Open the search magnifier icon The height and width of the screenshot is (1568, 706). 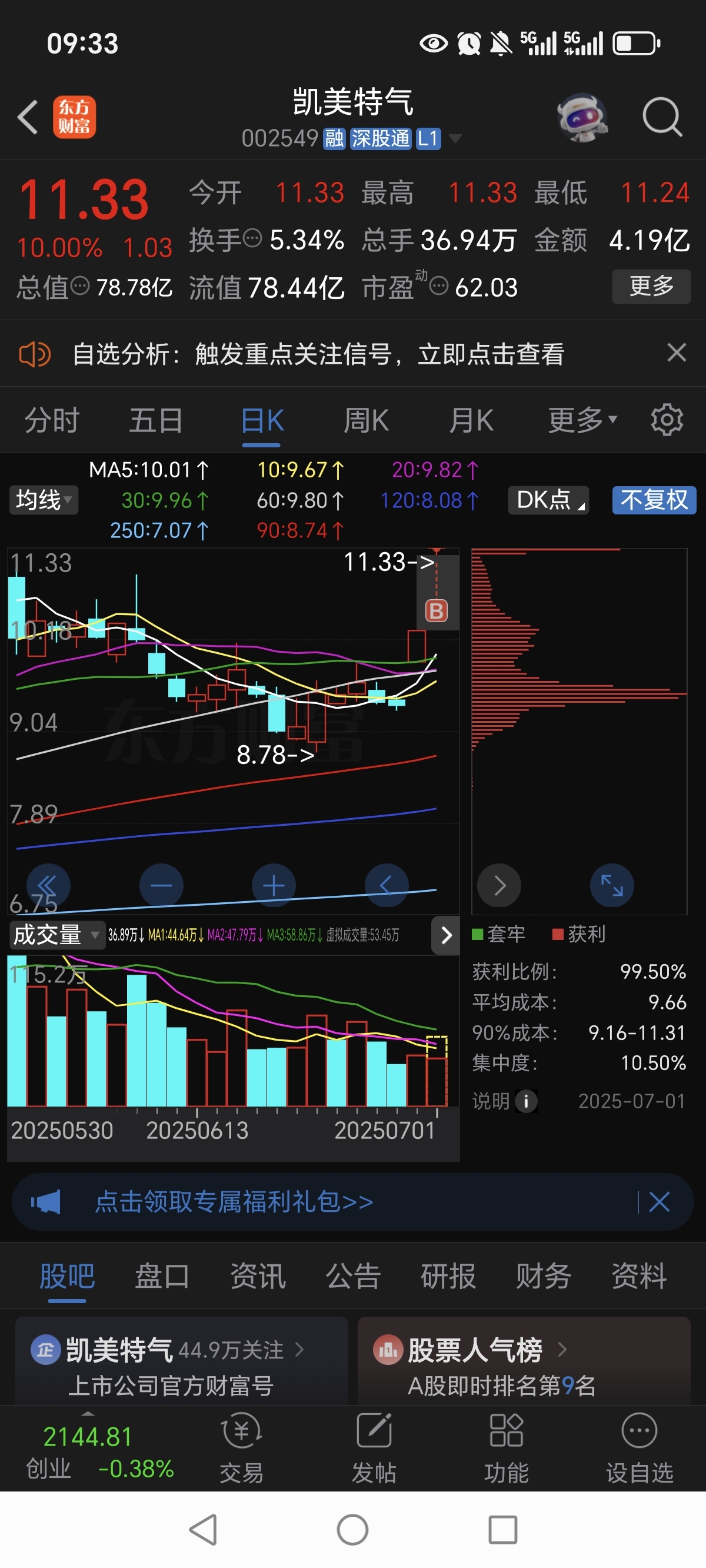click(x=662, y=117)
